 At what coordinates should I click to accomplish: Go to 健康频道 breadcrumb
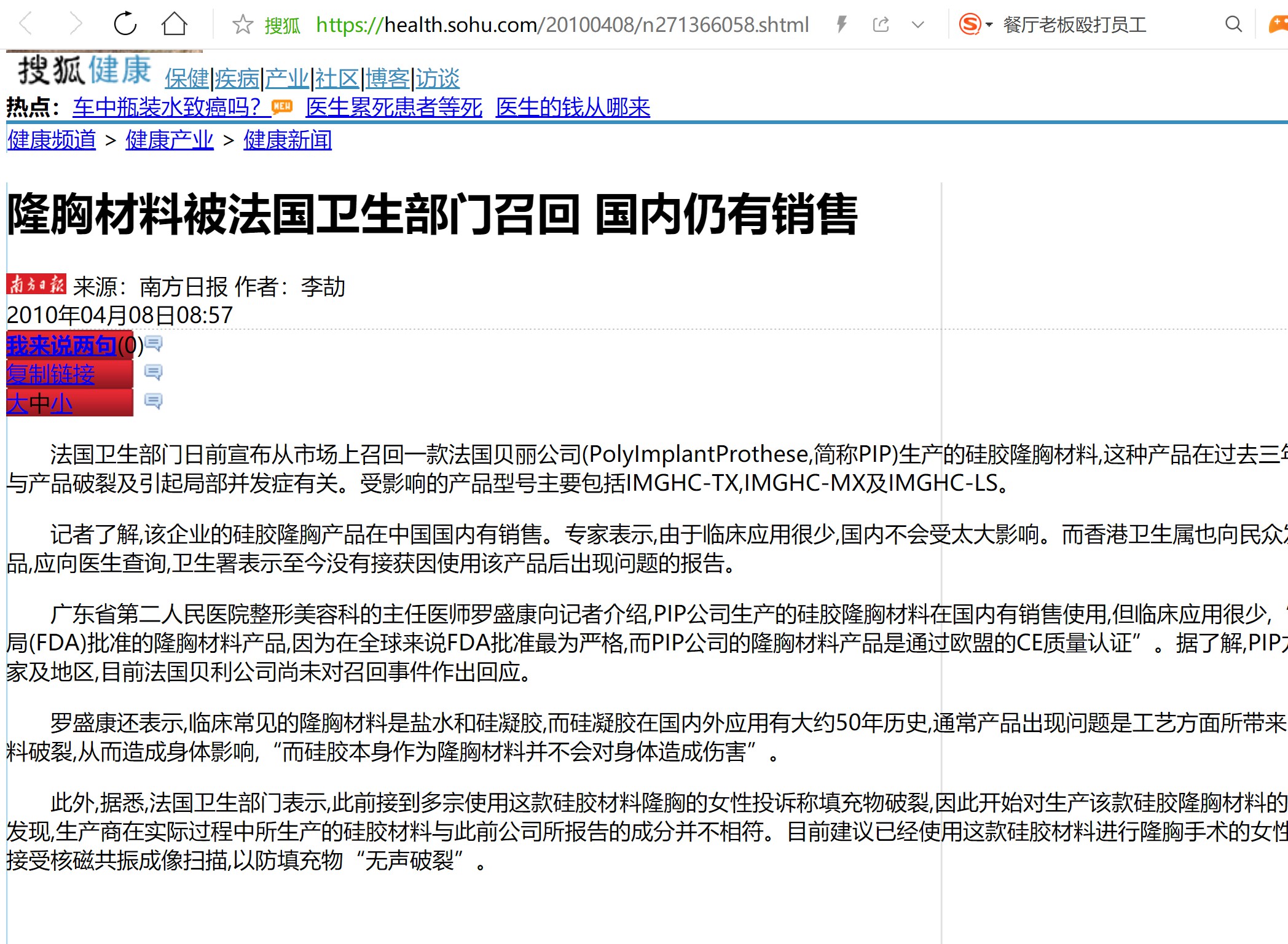click(x=52, y=140)
